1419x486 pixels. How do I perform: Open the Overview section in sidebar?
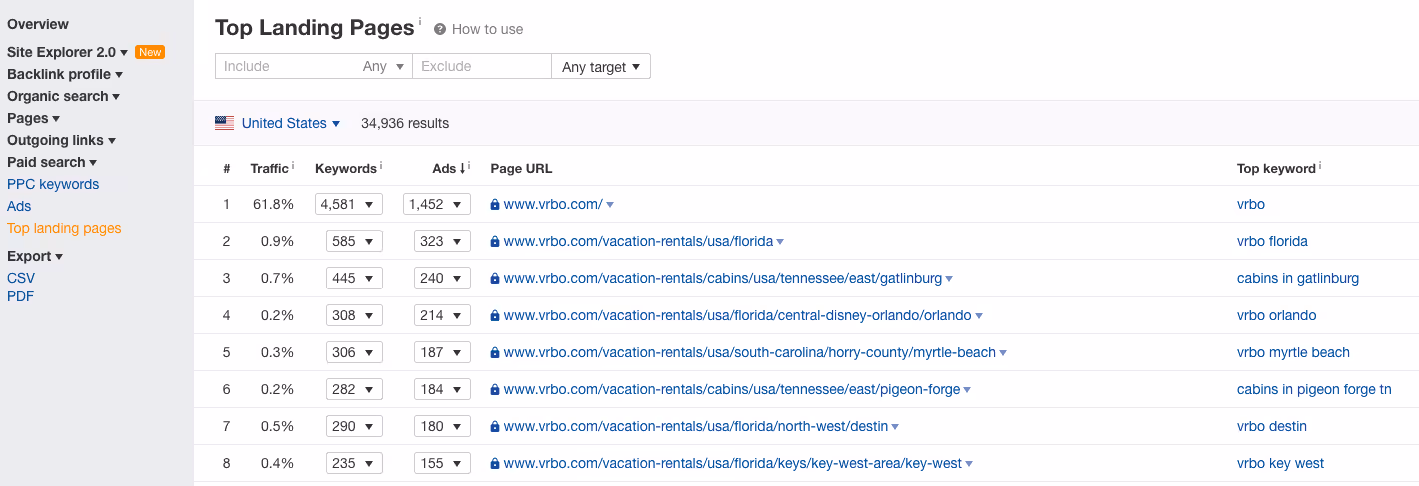tap(38, 24)
